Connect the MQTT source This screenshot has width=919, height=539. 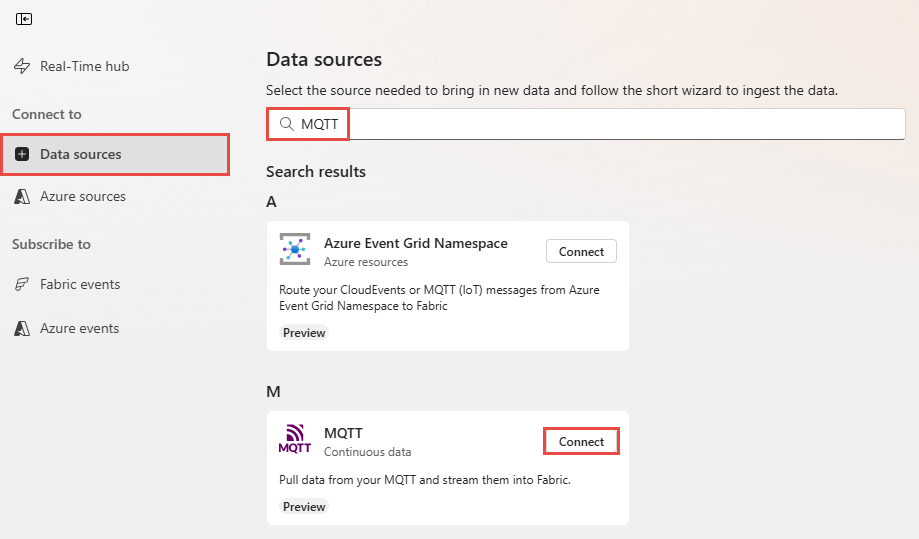581,441
